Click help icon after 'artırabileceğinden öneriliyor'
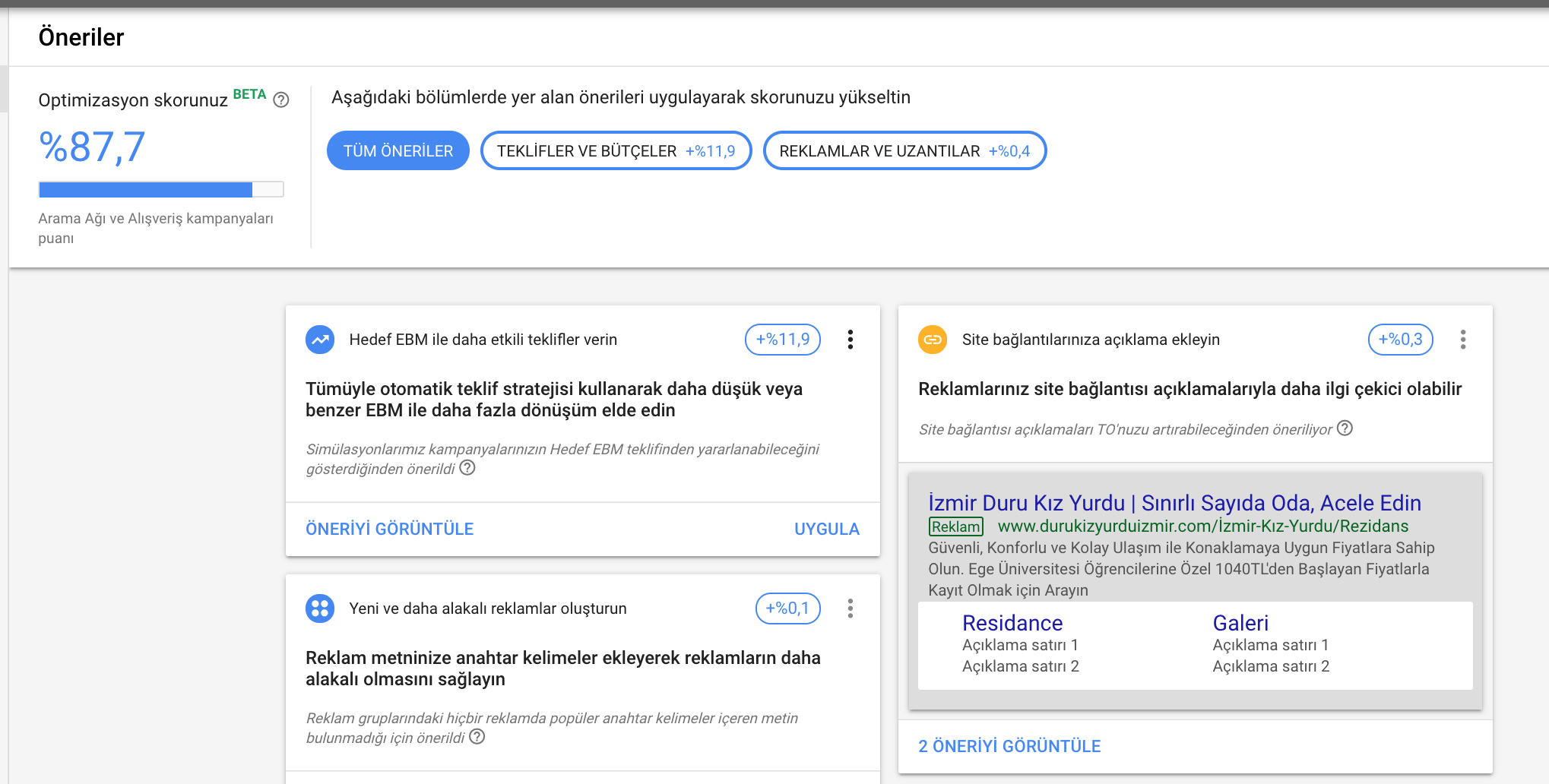 (1345, 428)
